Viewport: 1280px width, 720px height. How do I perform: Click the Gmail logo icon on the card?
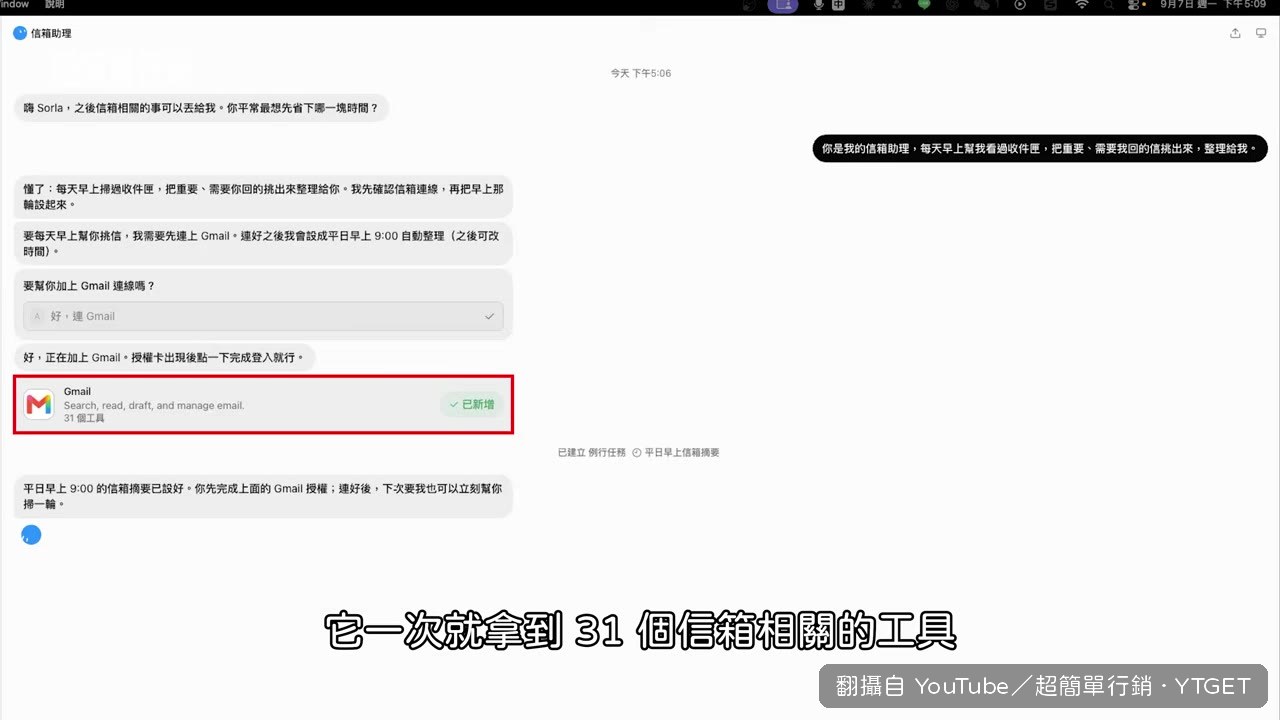point(39,404)
